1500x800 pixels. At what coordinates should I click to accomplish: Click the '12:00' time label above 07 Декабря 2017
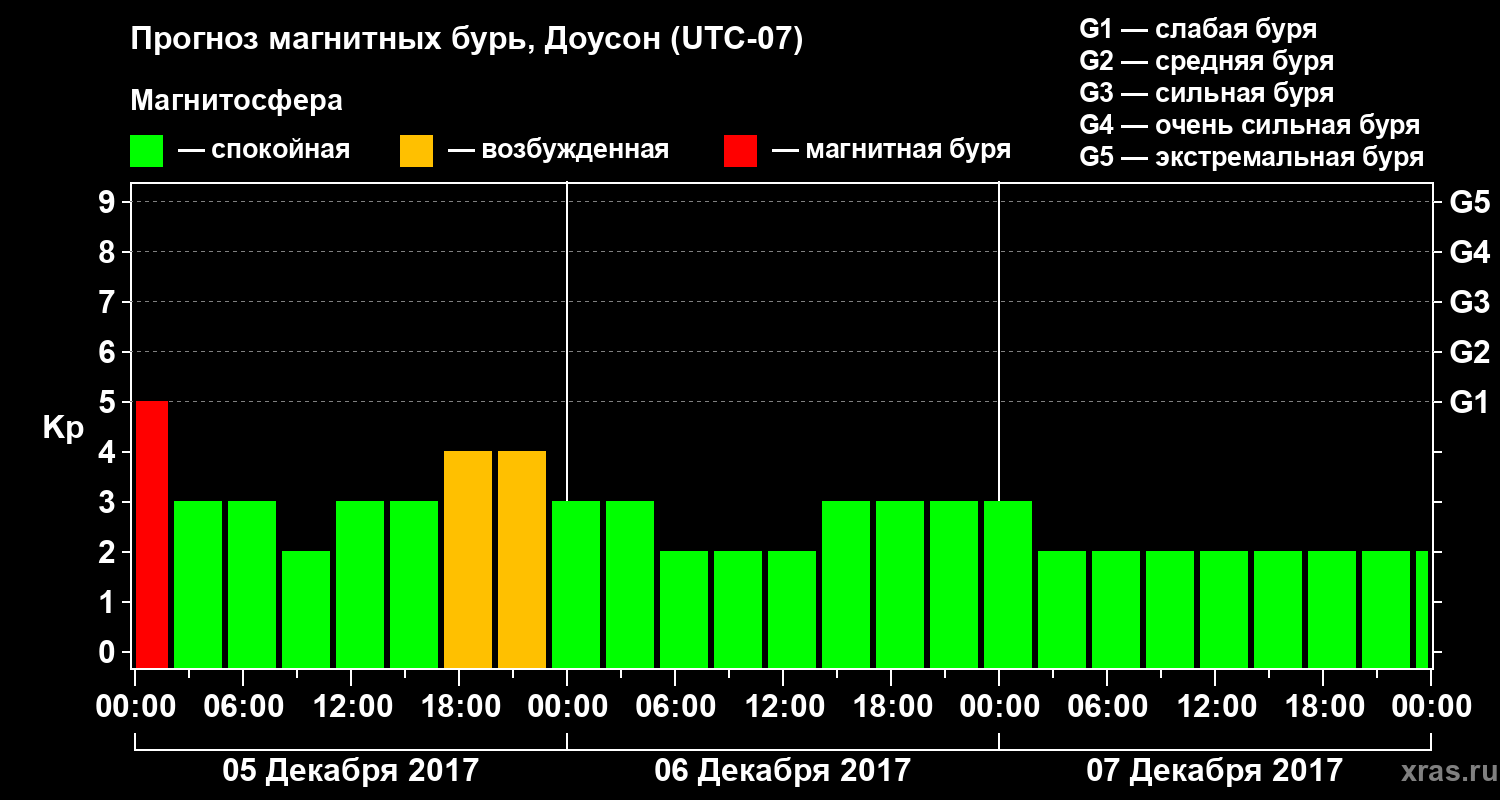click(1215, 707)
